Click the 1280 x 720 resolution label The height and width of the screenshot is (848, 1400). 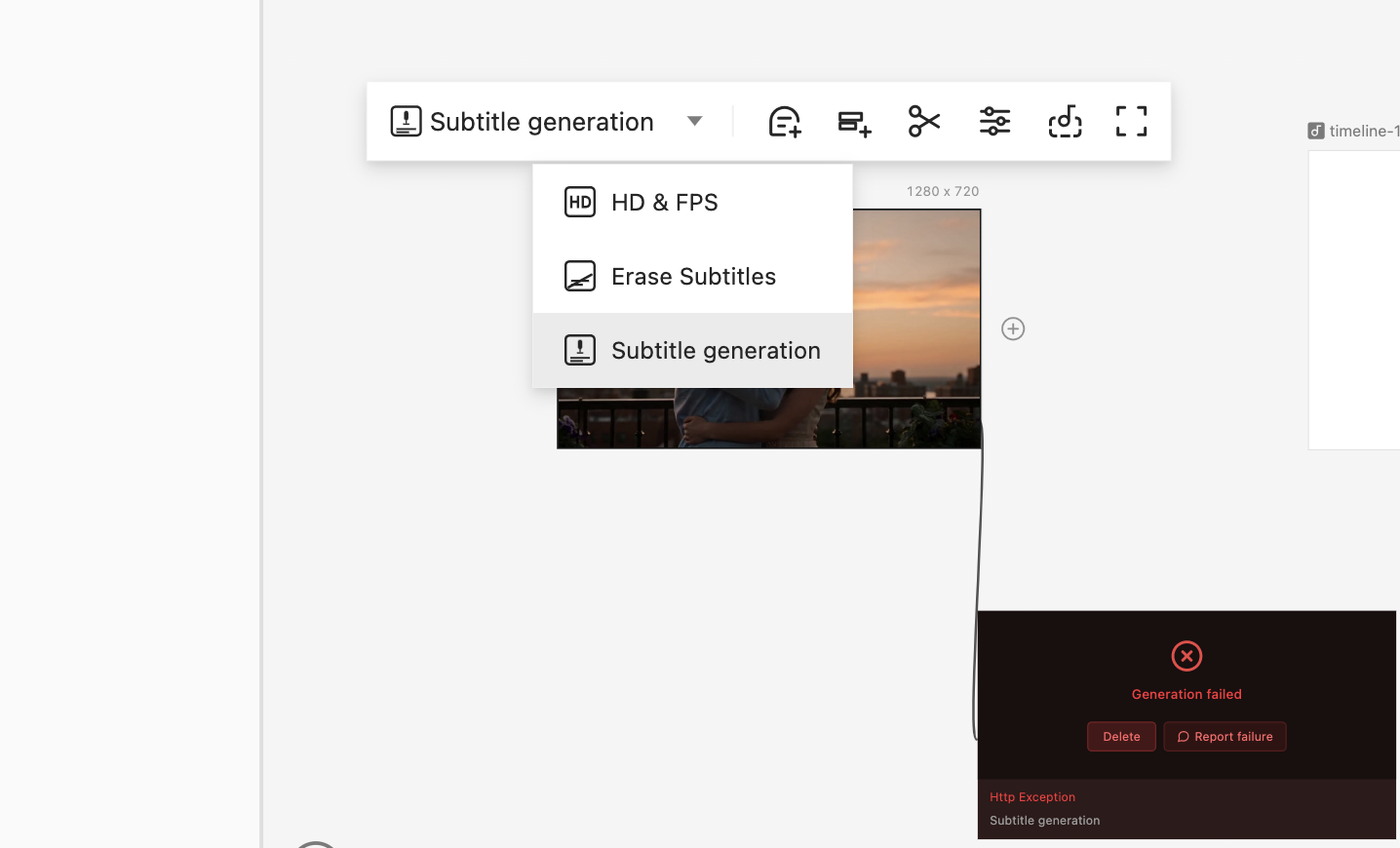[943, 191]
